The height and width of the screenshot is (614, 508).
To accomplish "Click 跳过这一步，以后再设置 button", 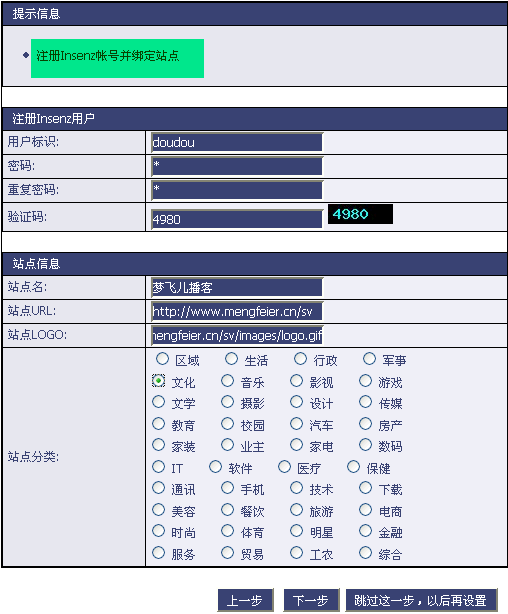I will pos(421,600).
